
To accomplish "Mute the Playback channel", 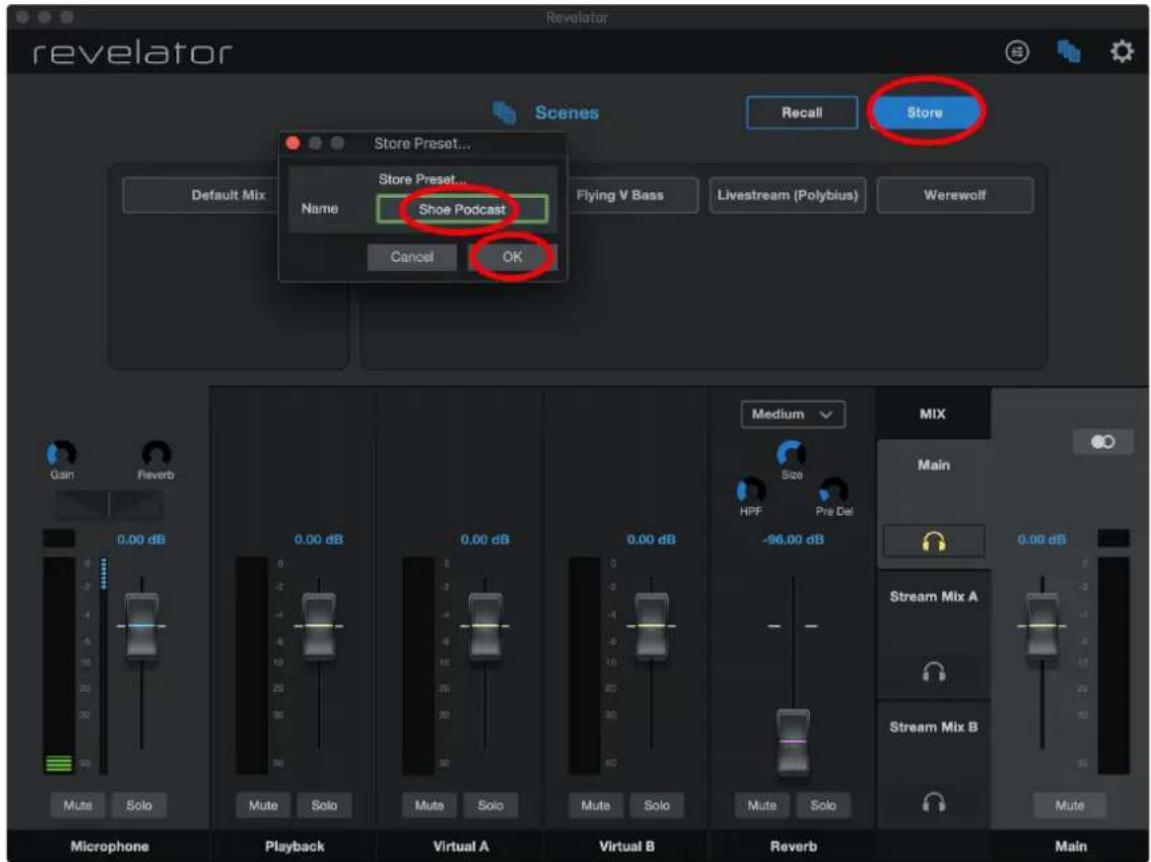I will tap(263, 805).
